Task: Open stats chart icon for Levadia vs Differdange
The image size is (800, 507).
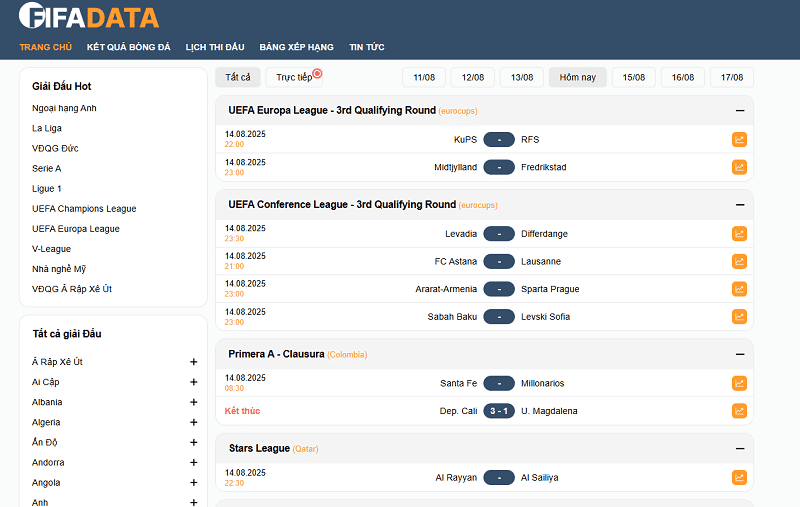Action: click(739, 234)
